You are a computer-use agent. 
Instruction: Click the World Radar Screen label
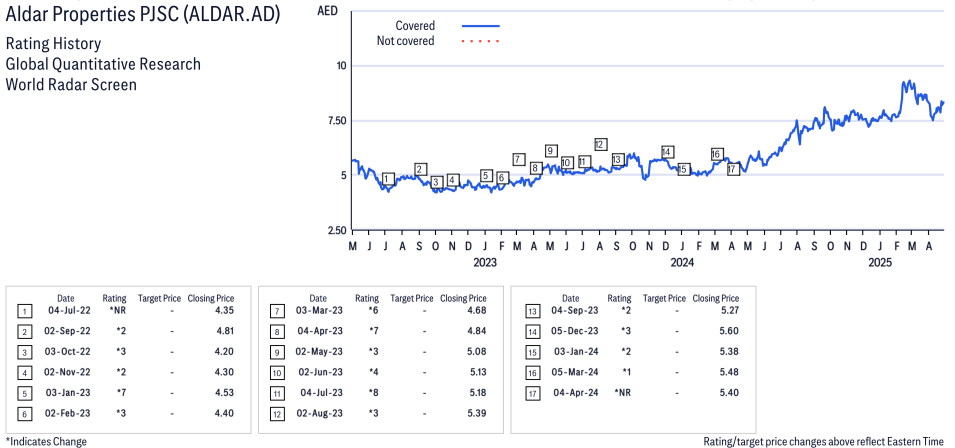point(71,84)
